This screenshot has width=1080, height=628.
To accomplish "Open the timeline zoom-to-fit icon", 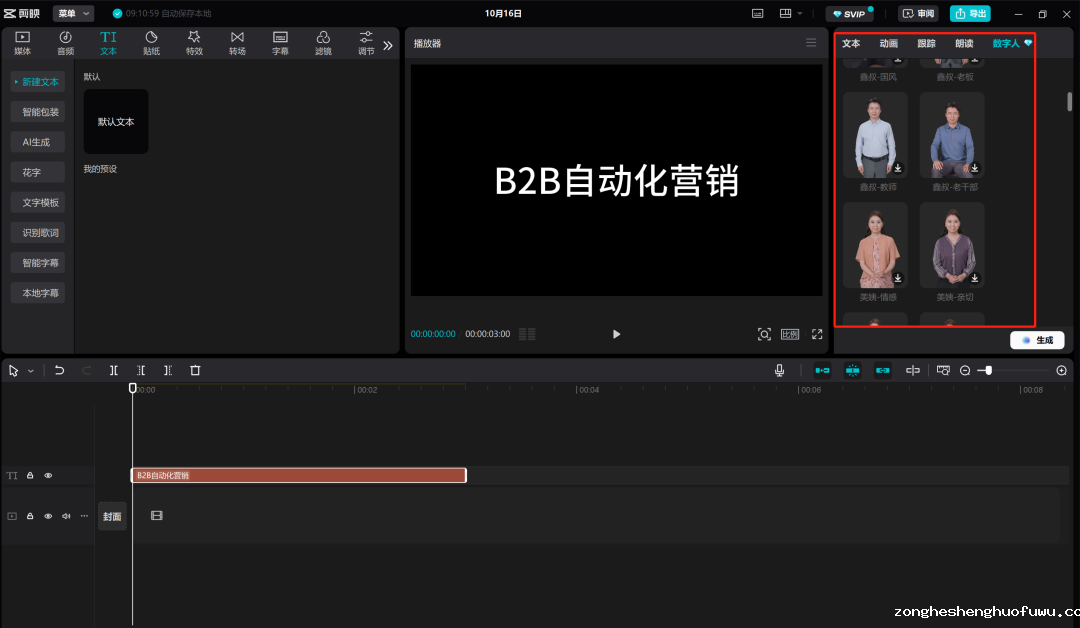I will click(x=943, y=370).
